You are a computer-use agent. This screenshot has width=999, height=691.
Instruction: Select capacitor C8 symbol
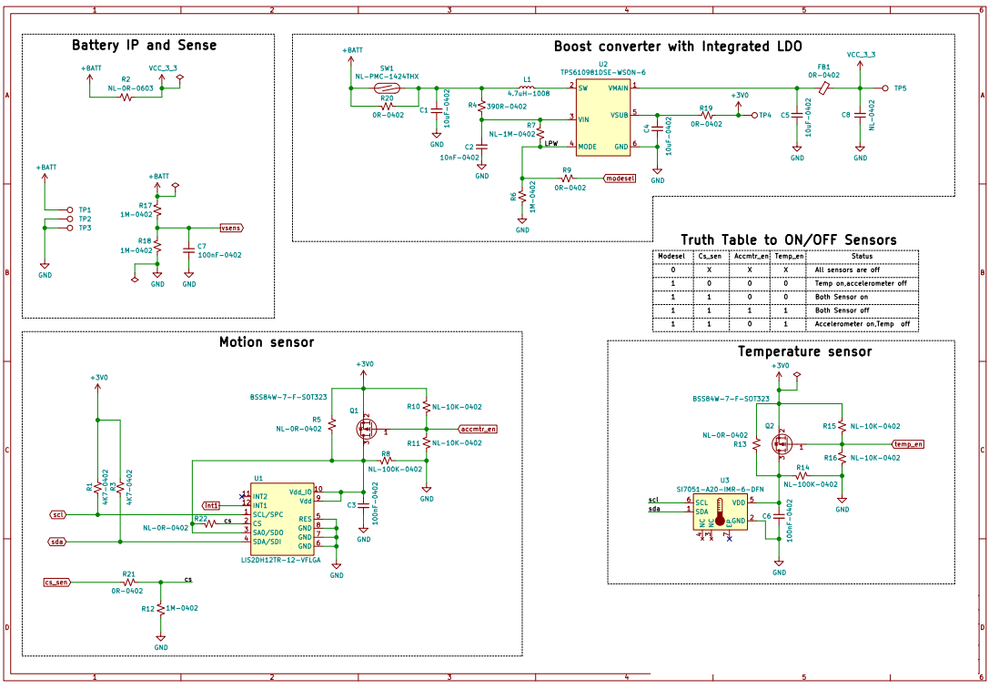click(x=860, y=115)
